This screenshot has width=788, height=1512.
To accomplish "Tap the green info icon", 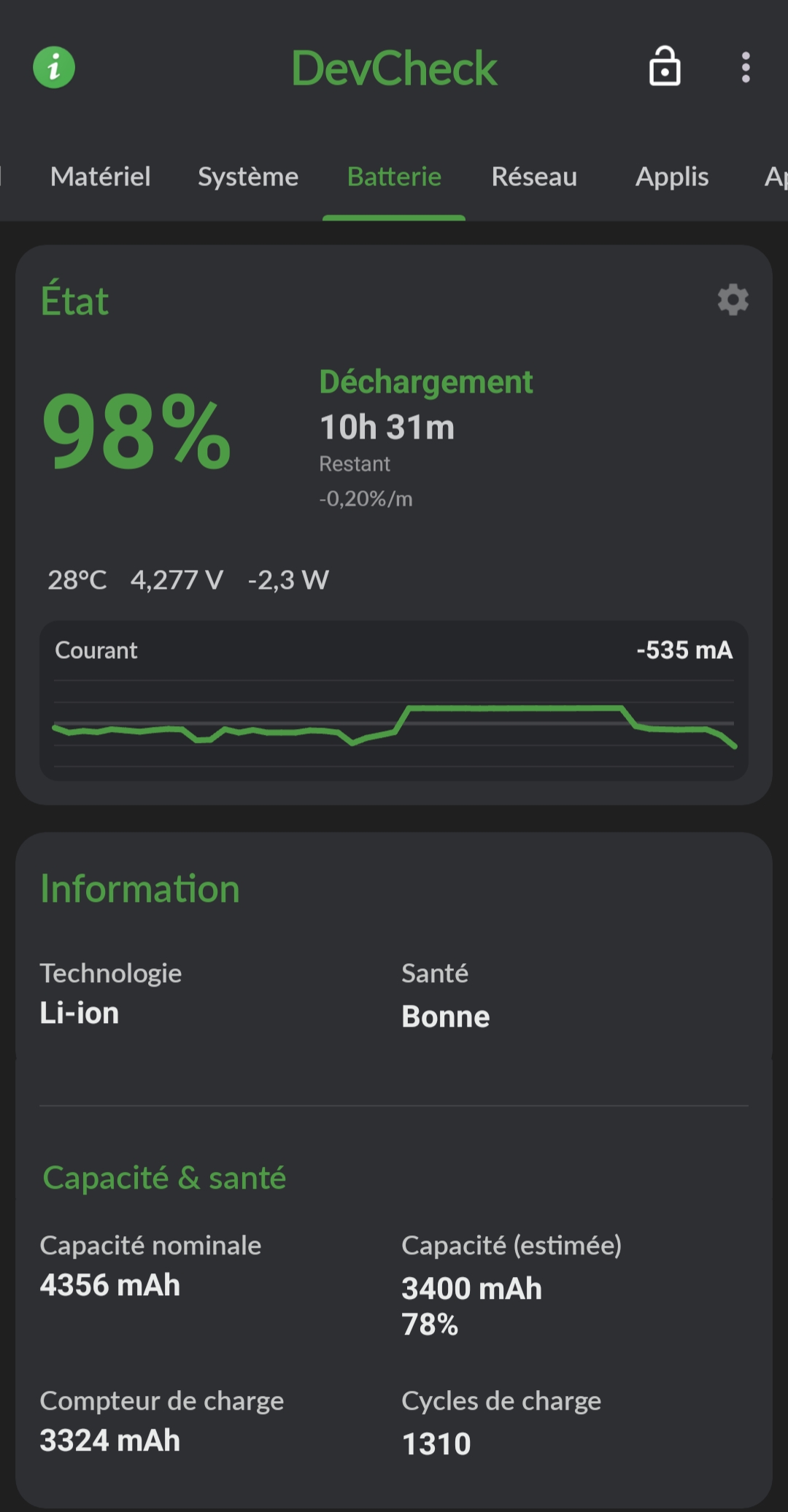I will [54, 68].
